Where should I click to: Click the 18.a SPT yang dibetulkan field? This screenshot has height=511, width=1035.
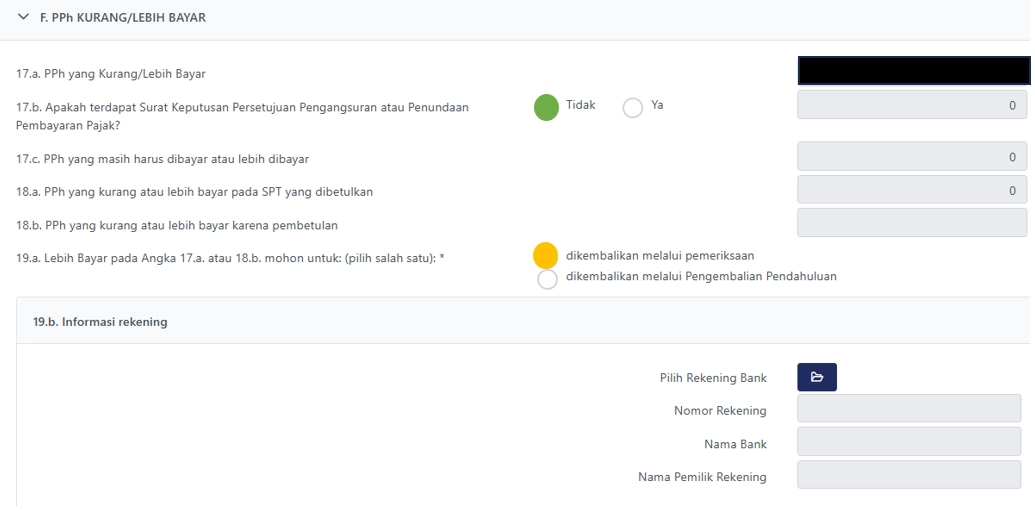point(911,190)
